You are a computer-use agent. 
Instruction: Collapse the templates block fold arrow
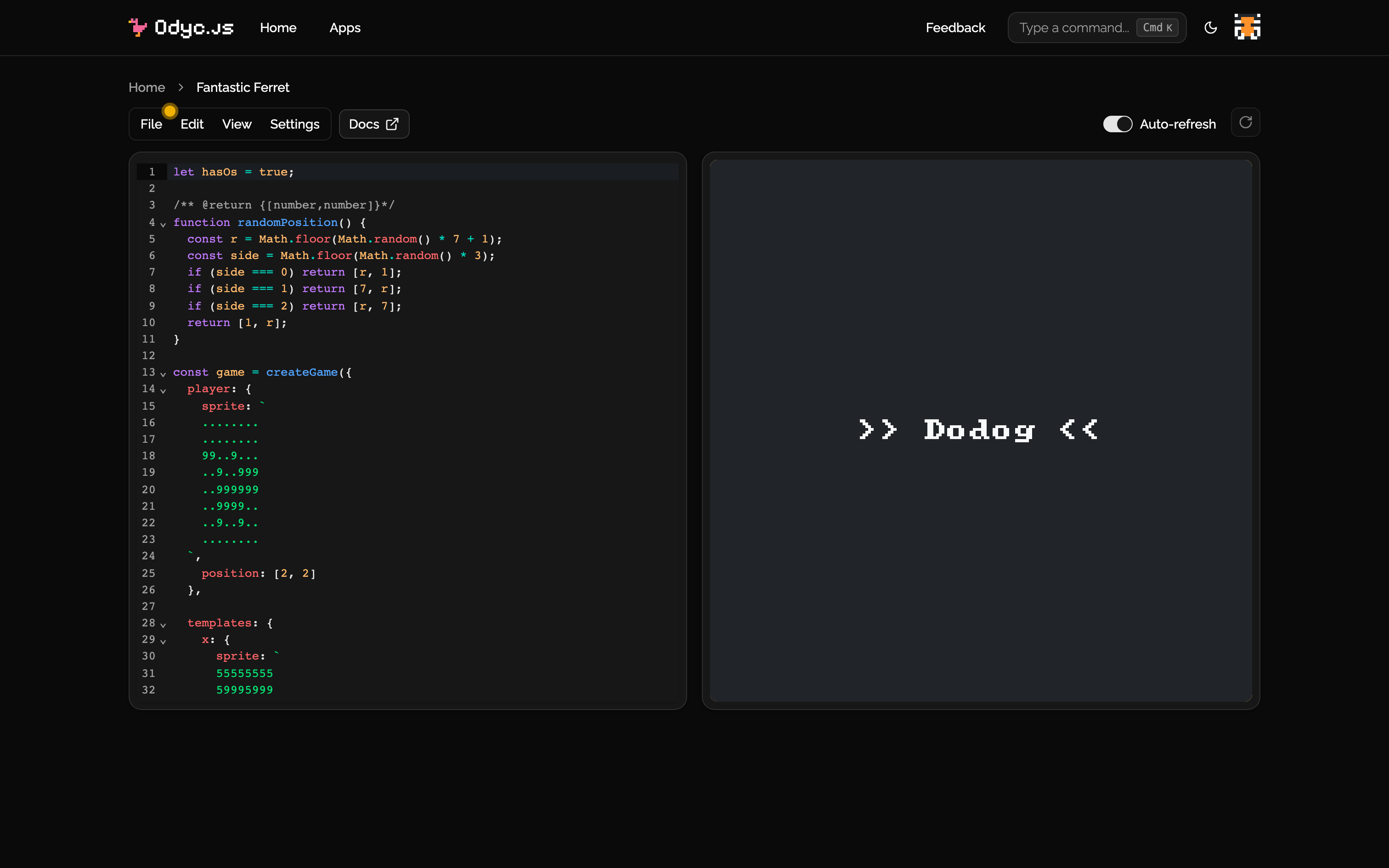163,625
